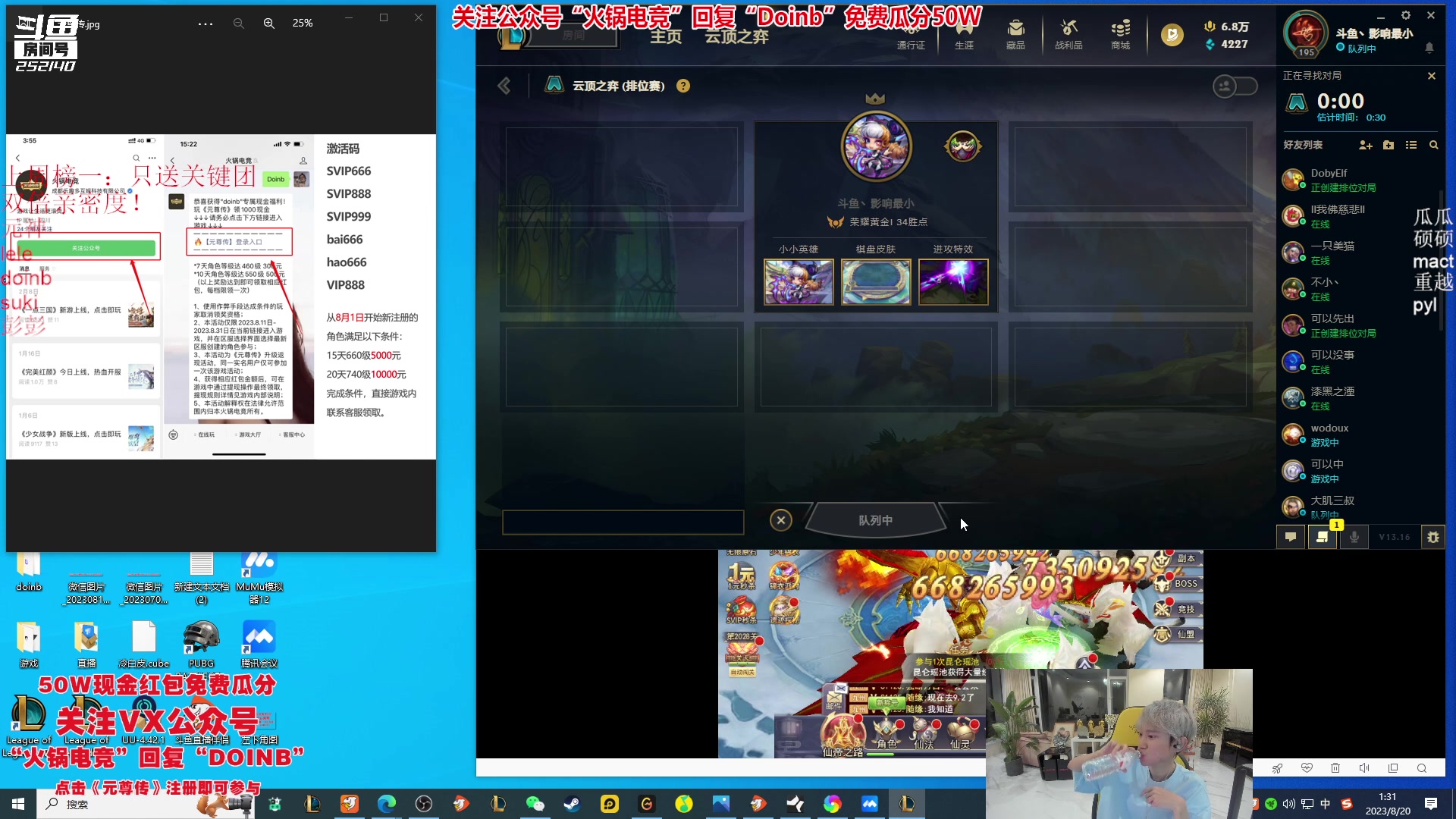Select the 进攻特效 boom effect thumbnail
1456x819 pixels.
(953, 282)
